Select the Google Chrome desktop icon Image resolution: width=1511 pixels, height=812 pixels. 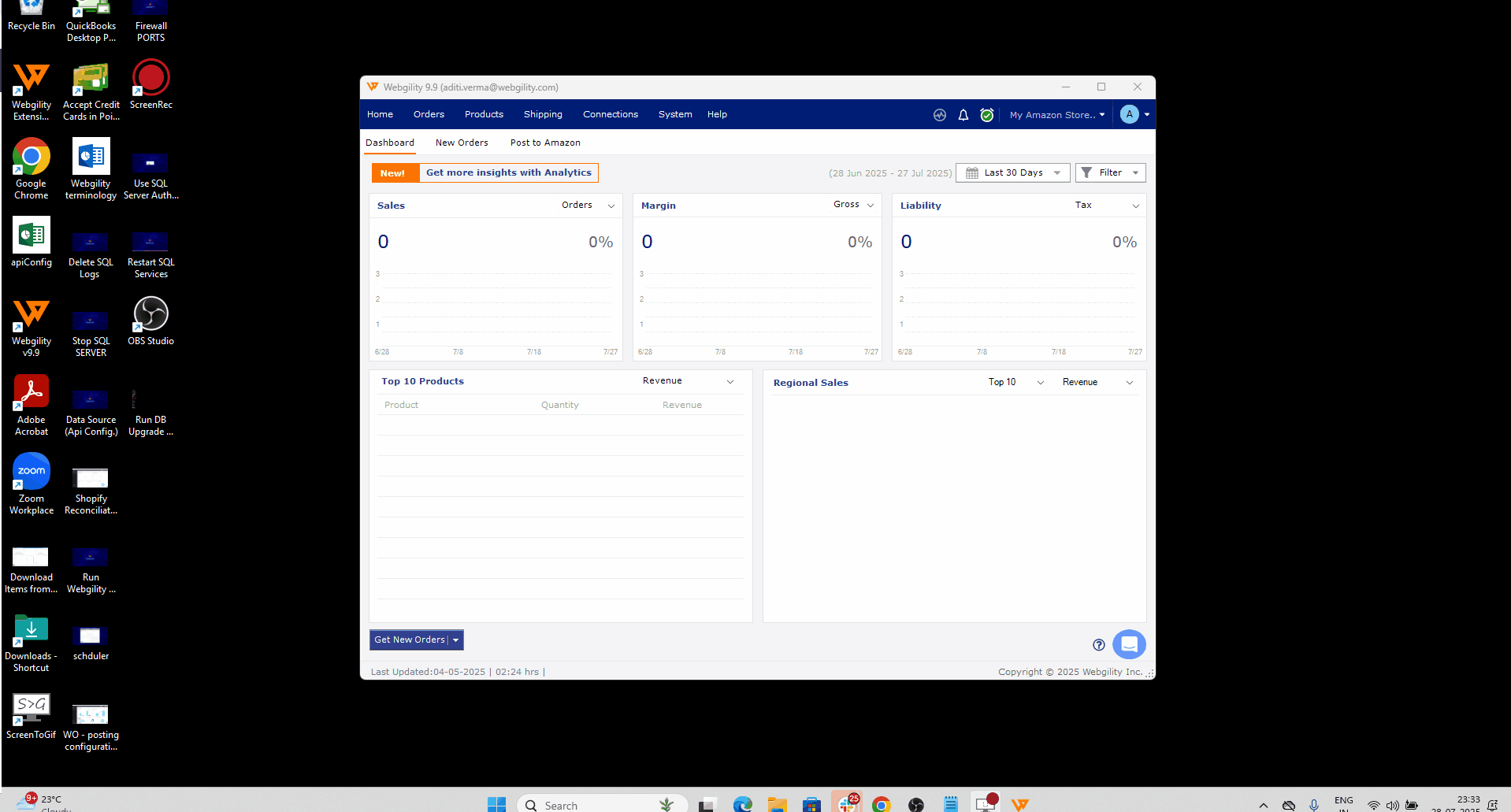click(x=32, y=169)
